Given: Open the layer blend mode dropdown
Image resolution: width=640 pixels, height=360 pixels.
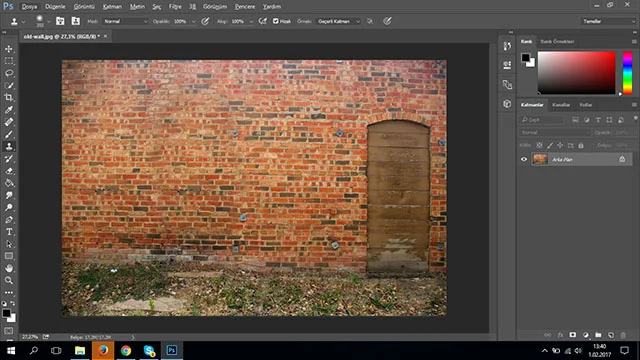Looking at the screenshot, I should point(555,132).
